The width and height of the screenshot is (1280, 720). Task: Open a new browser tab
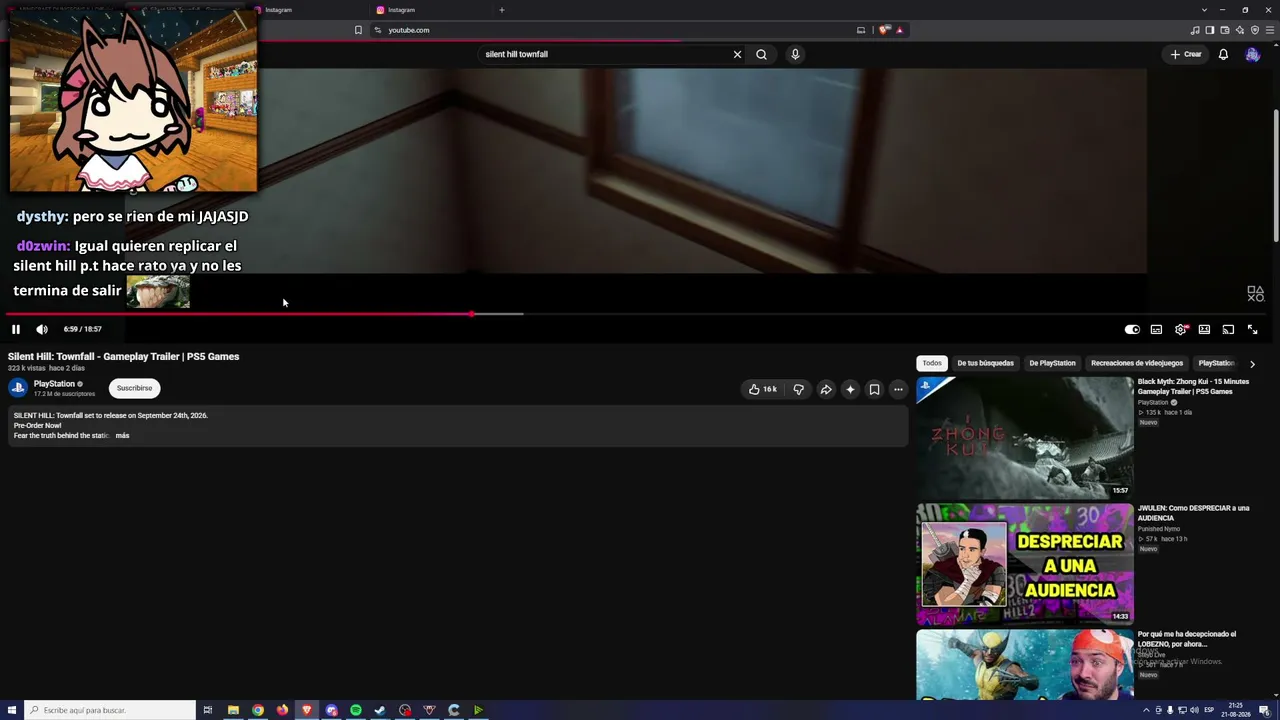click(x=502, y=10)
